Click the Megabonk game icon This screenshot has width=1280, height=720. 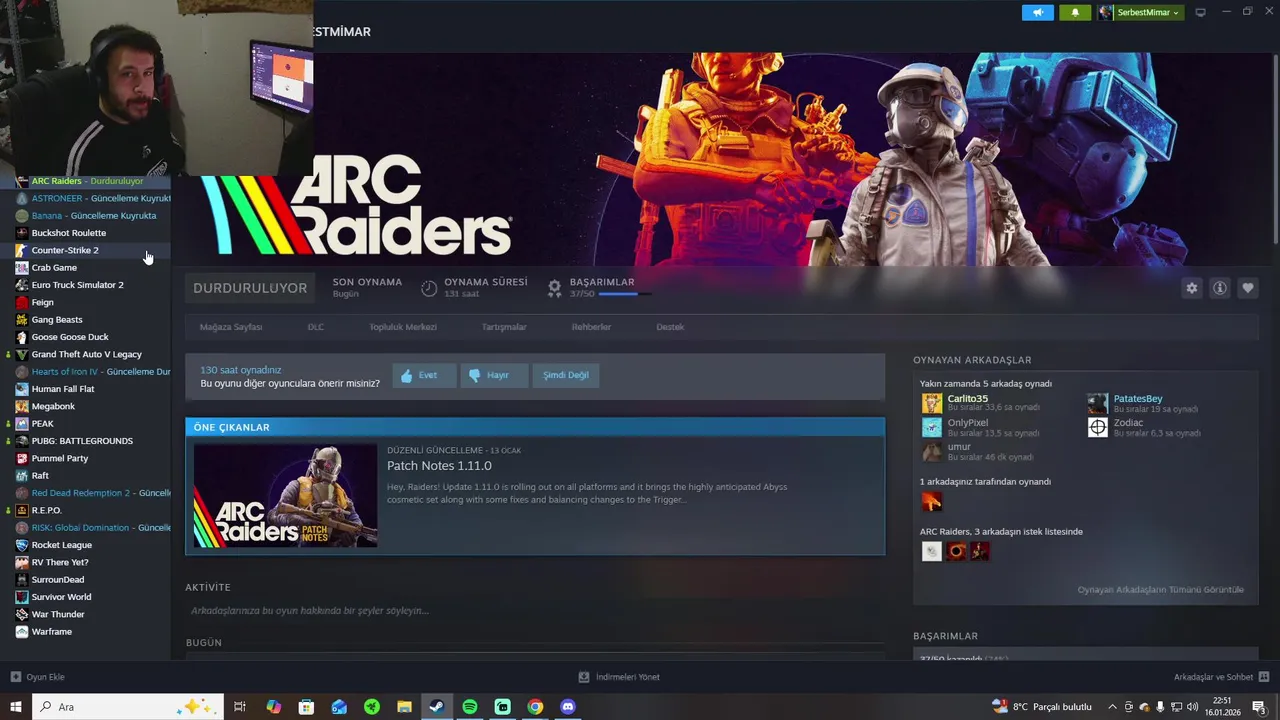pyautogui.click(x=22, y=406)
